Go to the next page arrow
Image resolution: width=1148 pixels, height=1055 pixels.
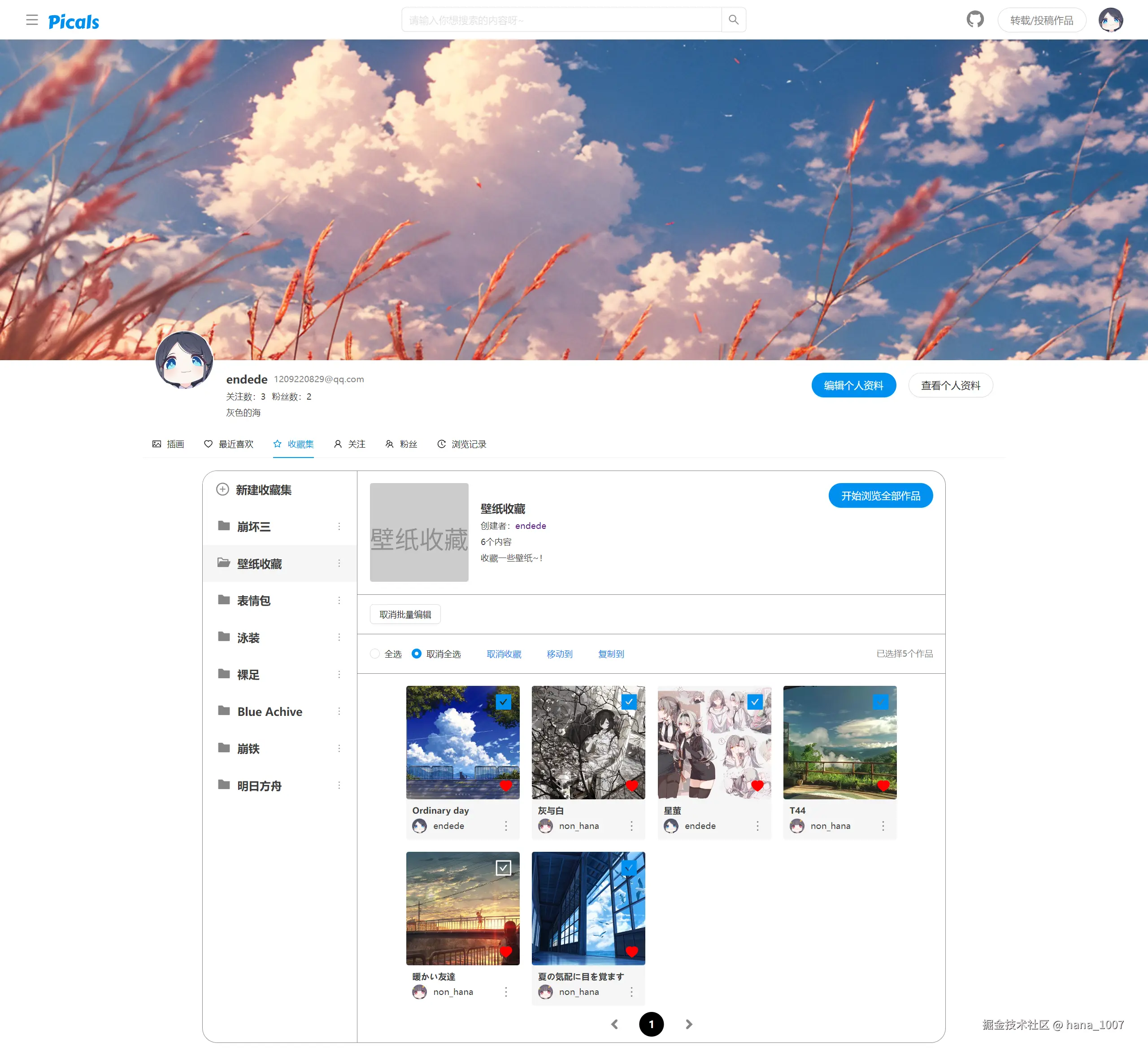point(689,1024)
